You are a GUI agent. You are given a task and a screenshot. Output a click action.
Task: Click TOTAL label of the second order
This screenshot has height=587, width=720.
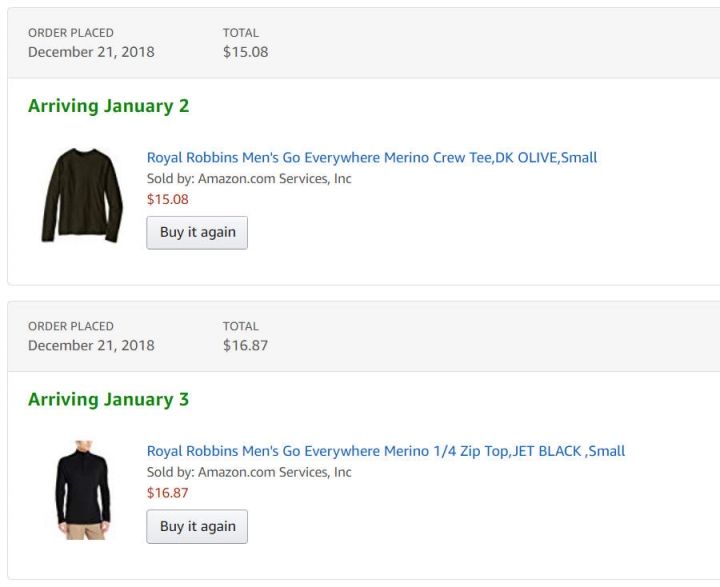[240, 326]
